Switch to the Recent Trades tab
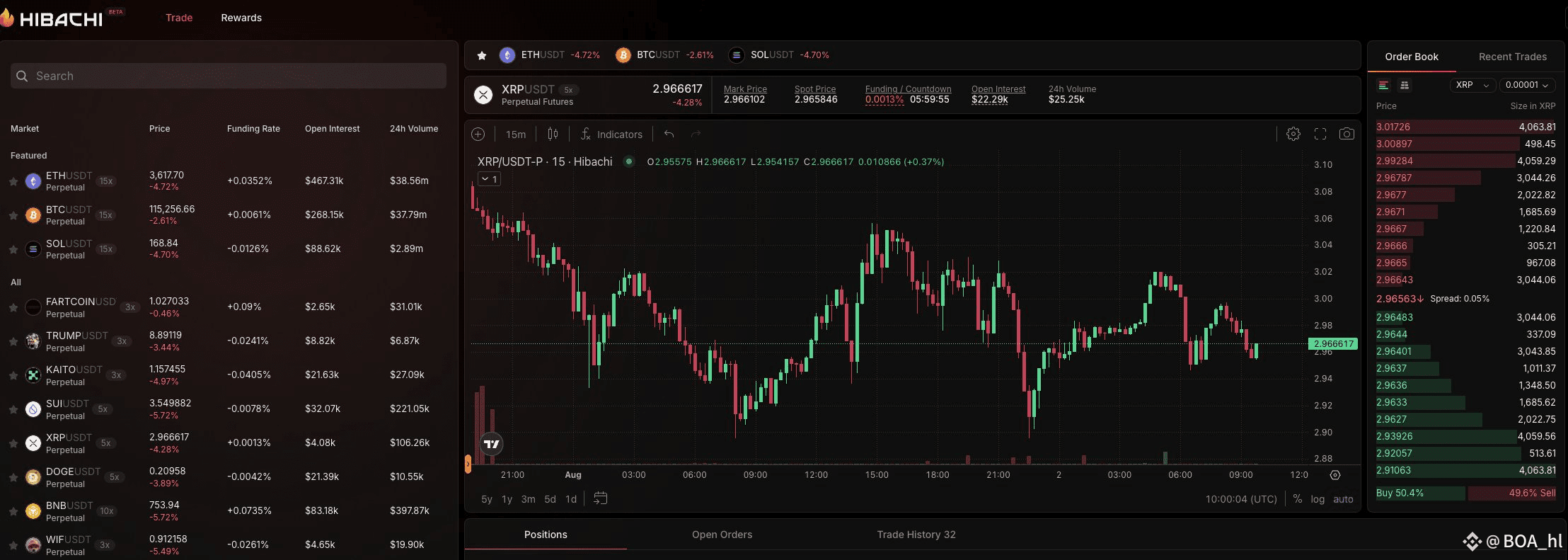 (1513, 57)
